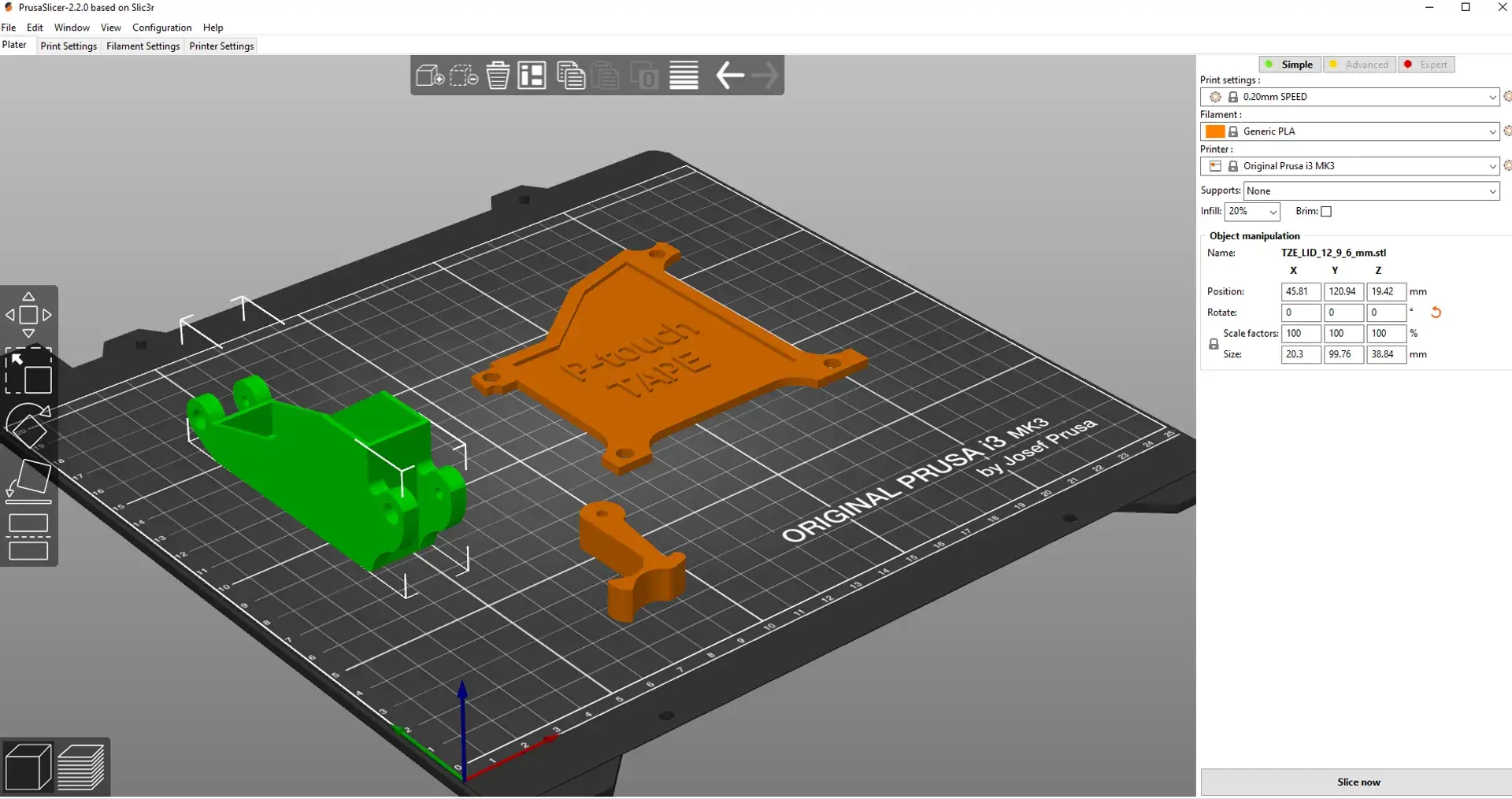Enable the Brim checkbox
The image size is (1512, 799).
point(1326,211)
